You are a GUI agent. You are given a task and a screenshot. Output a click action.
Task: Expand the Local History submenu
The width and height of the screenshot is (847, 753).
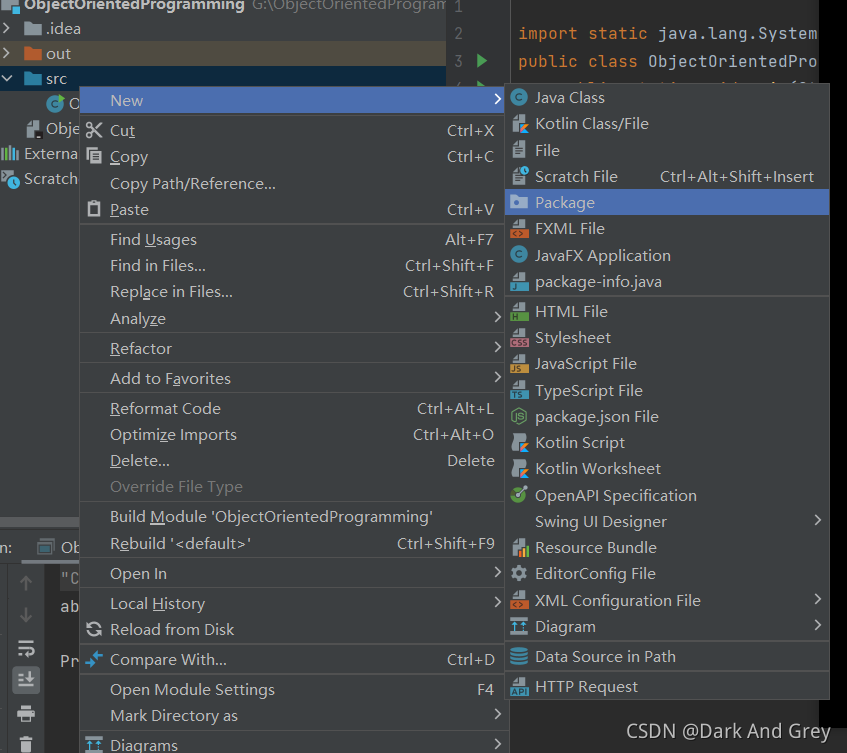click(292, 603)
